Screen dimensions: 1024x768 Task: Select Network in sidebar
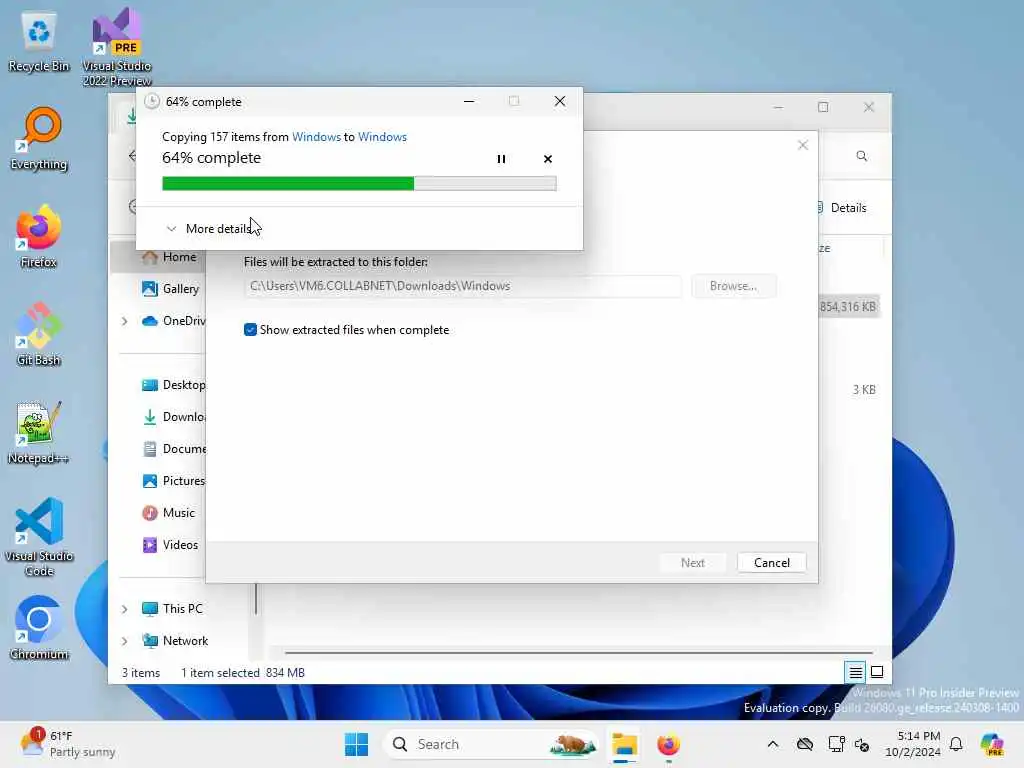coord(175,641)
